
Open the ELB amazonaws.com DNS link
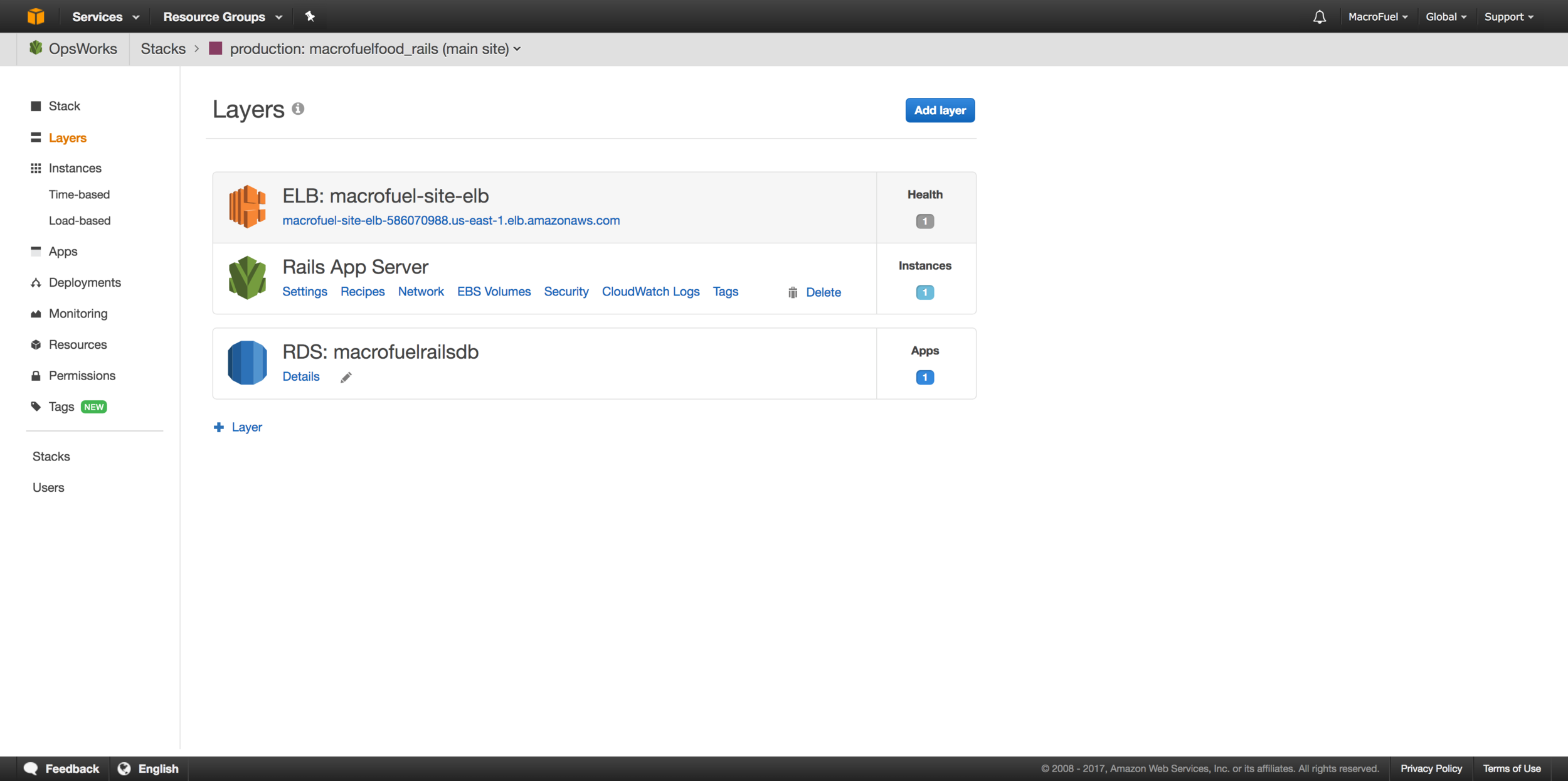point(451,220)
